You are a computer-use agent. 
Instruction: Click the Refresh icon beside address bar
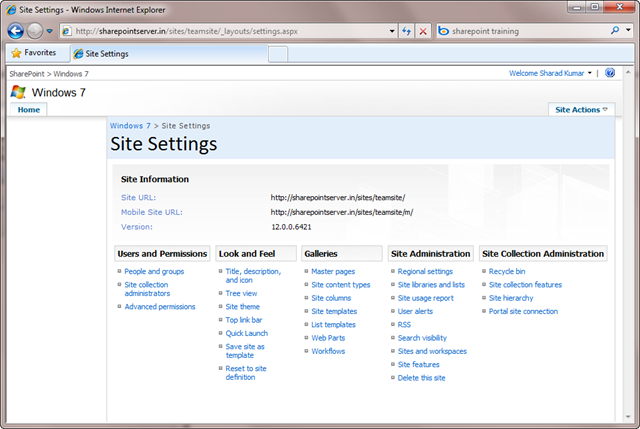click(x=407, y=31)
